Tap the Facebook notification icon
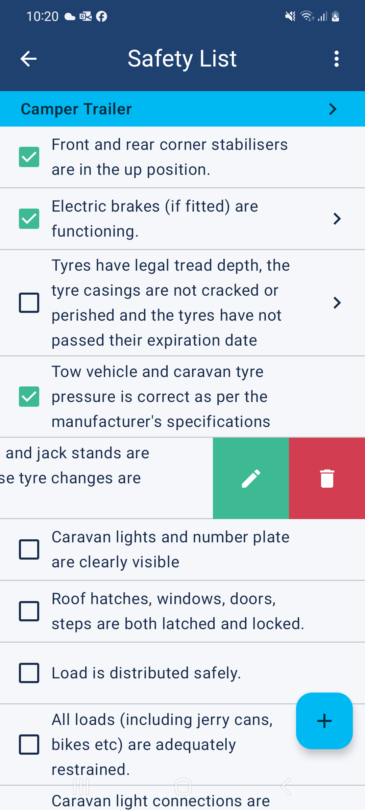This screenshot has width=365, height=810. pos(102,17)
